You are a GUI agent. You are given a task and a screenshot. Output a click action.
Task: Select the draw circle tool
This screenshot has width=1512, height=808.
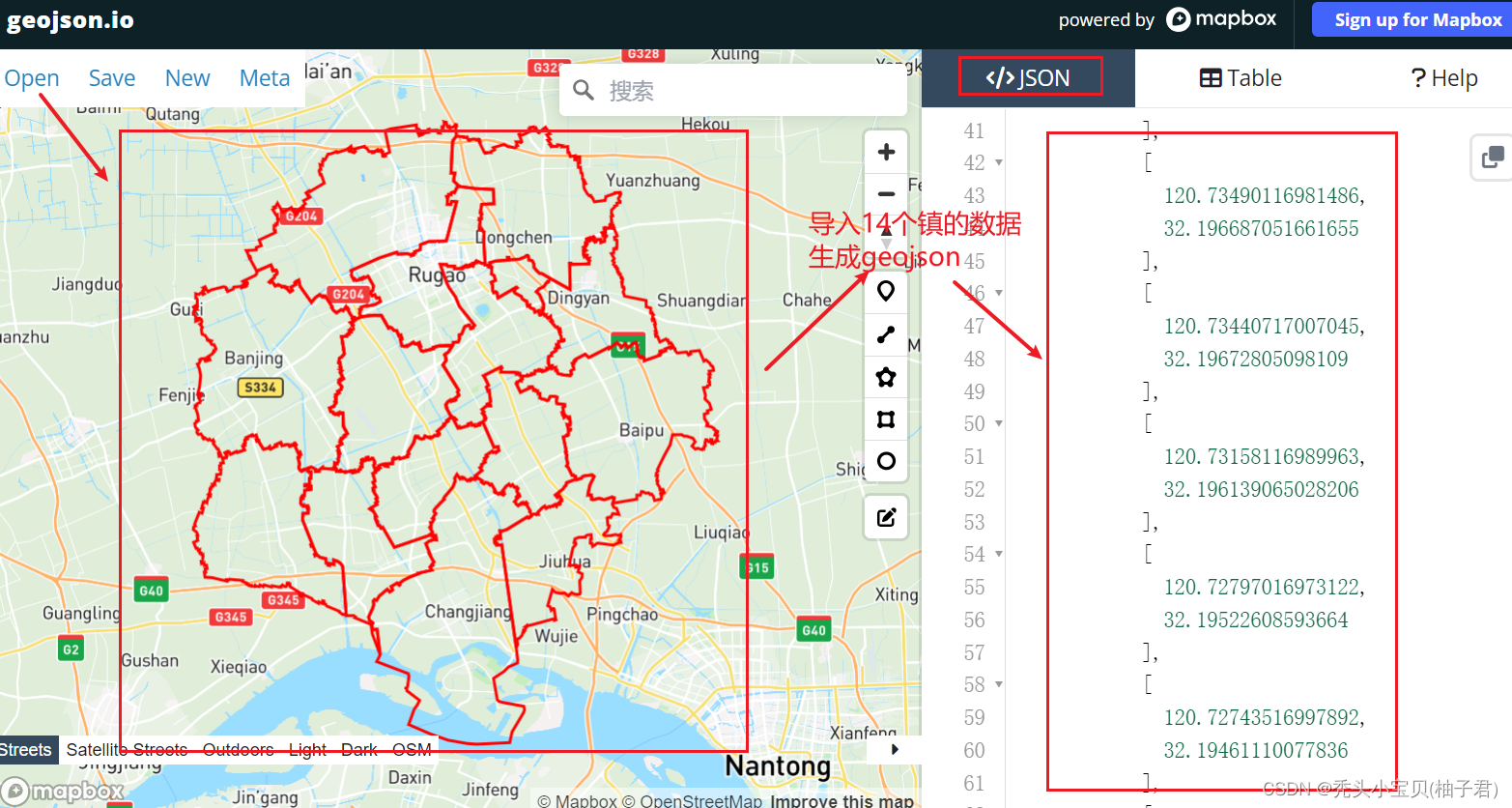(886, 461)
